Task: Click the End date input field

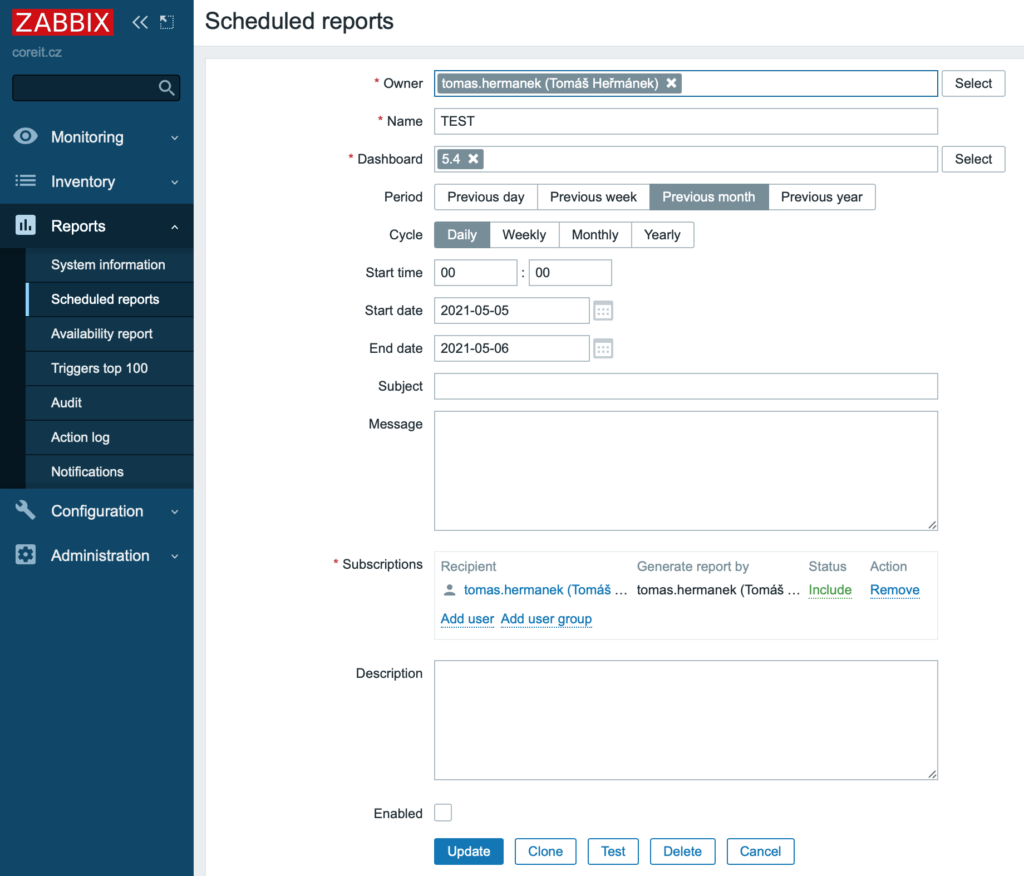Action: tap(511, 348)
